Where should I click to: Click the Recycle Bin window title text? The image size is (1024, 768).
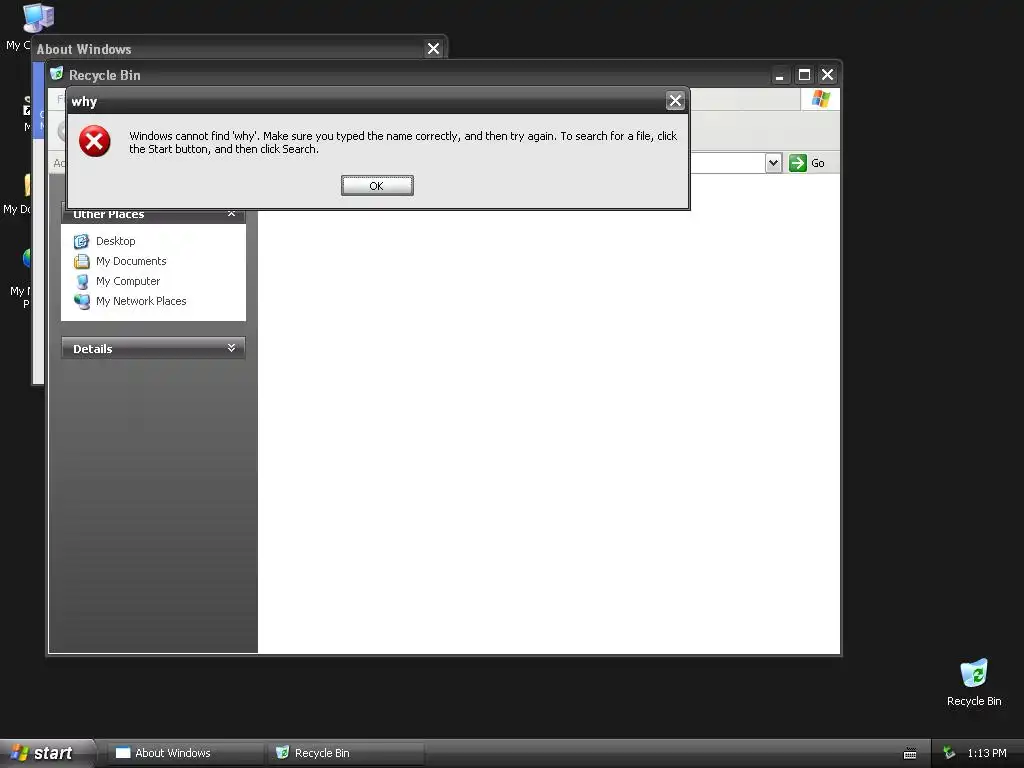pos(104,75)
